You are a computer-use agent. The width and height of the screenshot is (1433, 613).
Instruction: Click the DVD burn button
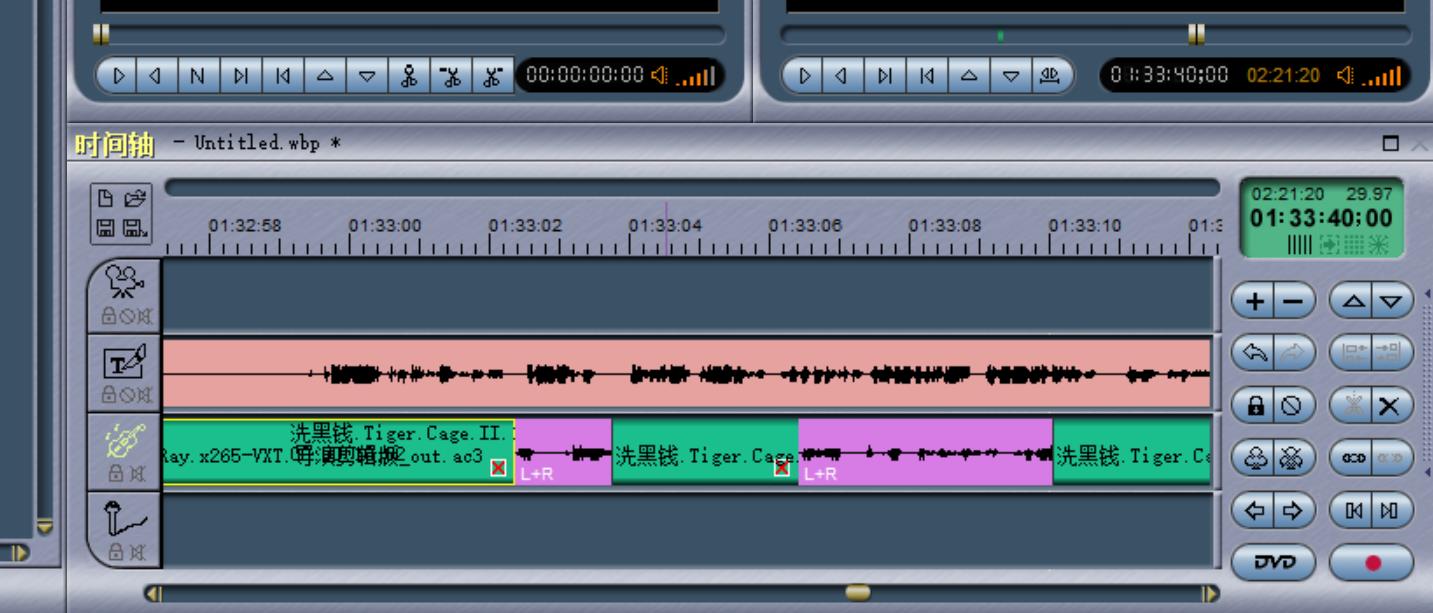pos(1273,563)
